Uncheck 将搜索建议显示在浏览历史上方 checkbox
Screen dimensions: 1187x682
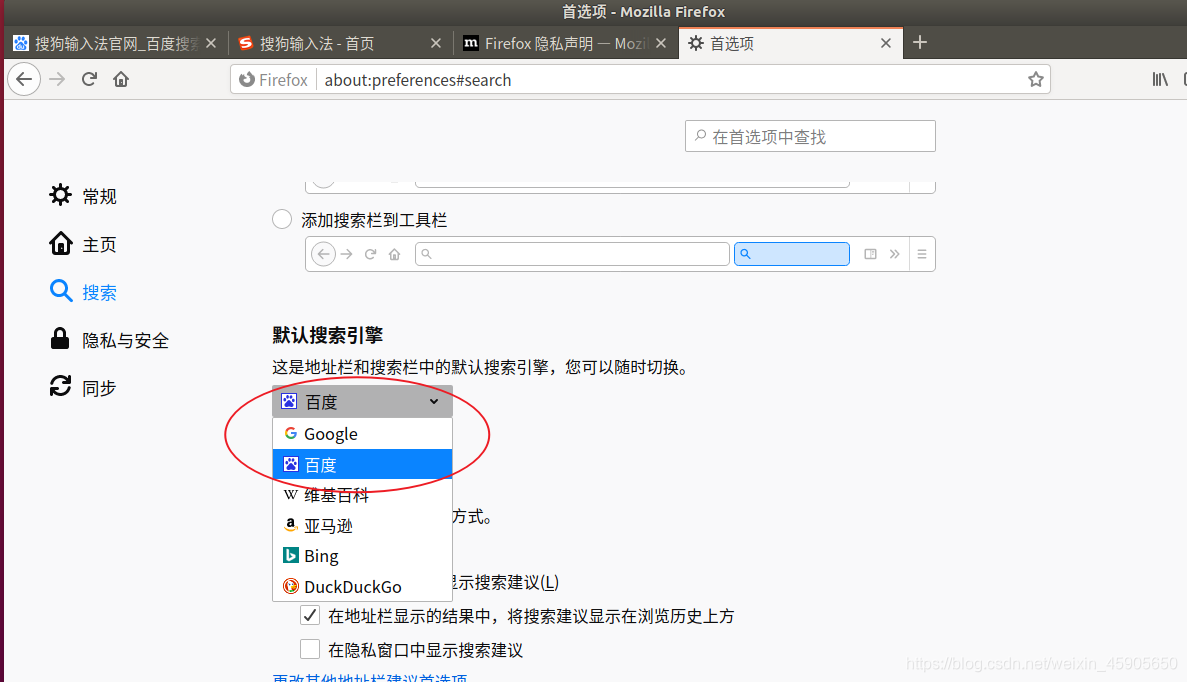tap(310, 615)
